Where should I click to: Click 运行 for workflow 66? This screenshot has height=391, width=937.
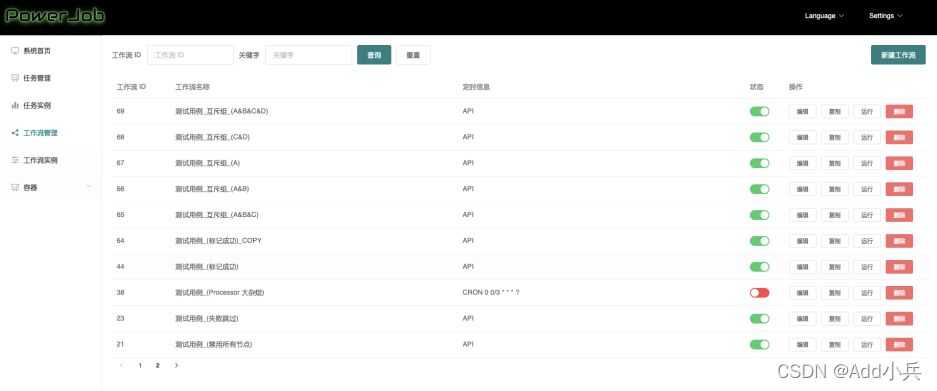point(867,189)
